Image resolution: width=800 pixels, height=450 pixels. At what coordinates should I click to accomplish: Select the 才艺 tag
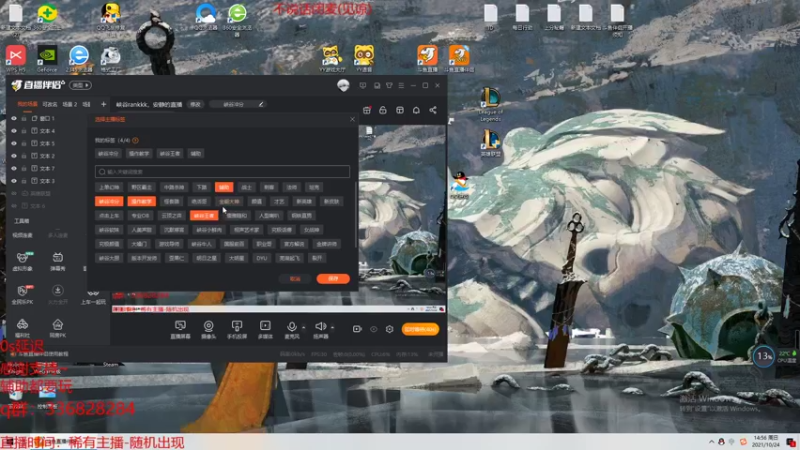click(279, 202)
